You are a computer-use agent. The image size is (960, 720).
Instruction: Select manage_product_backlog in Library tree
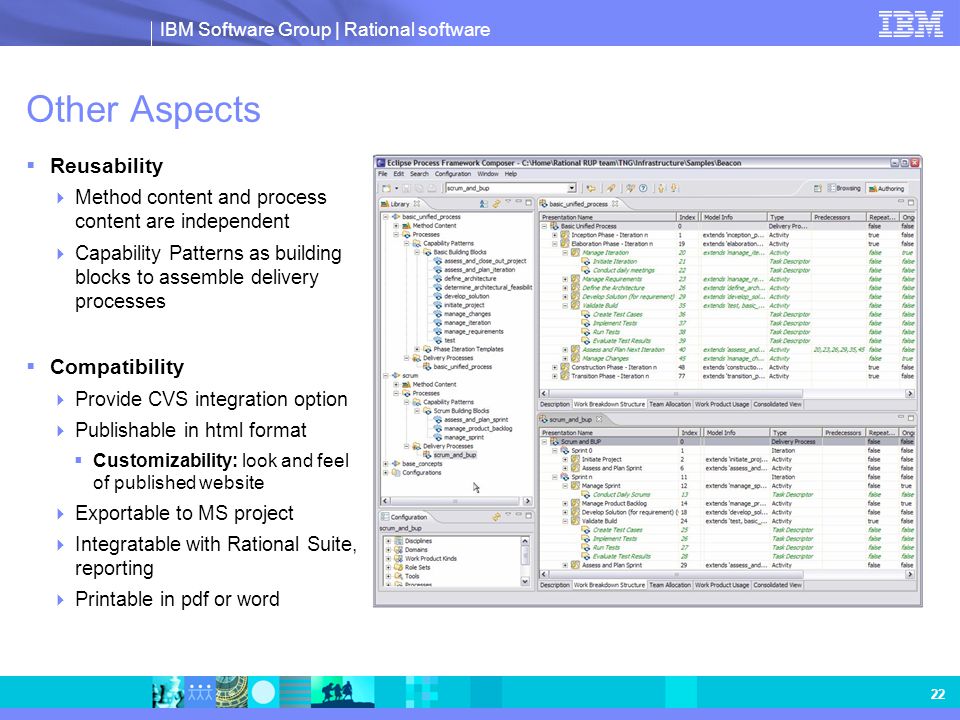[x=478, y=429]
